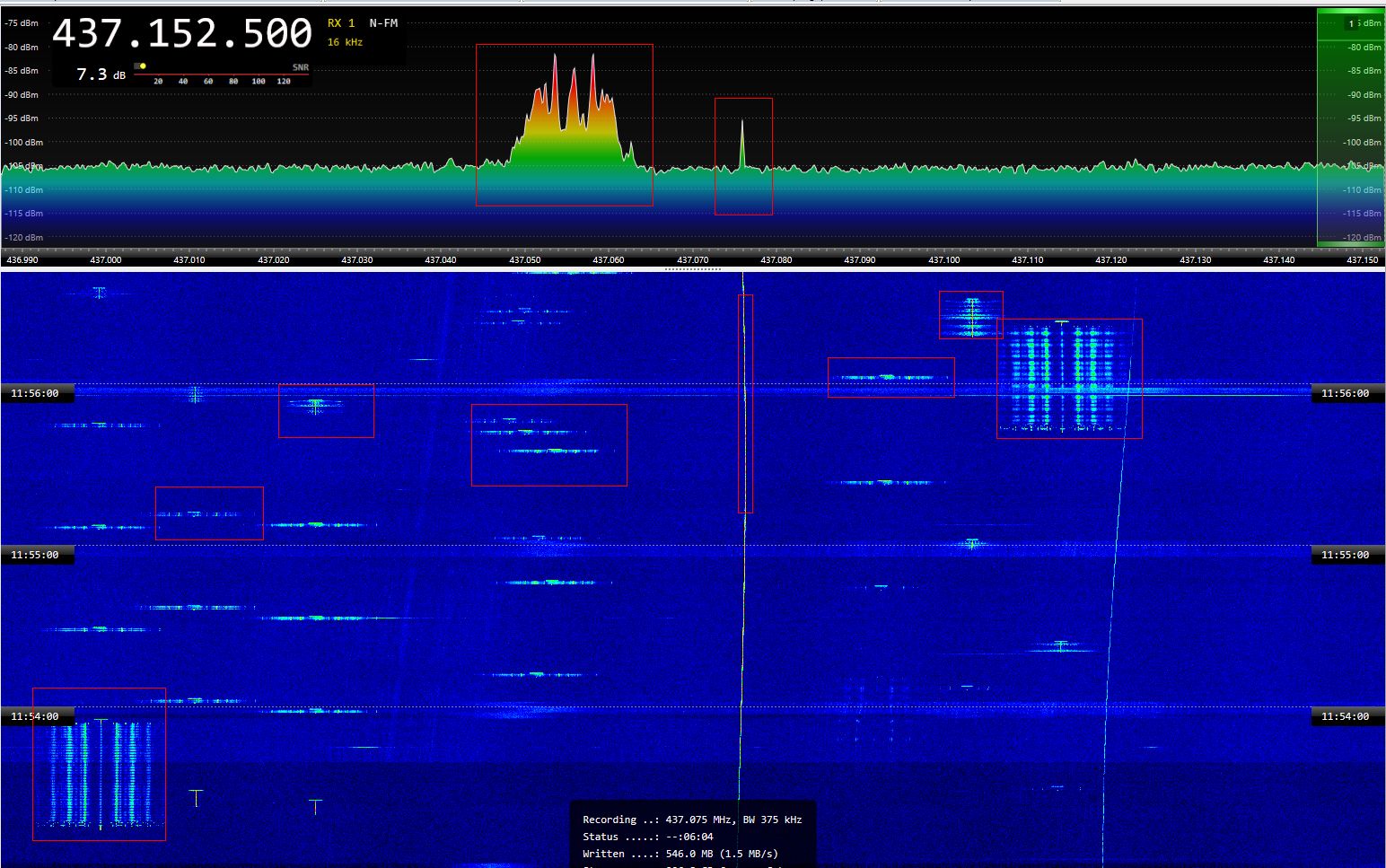1386x868 pixels.
Task: Click the -110 dBm label on the right scale
Action: click(1360, 189)
